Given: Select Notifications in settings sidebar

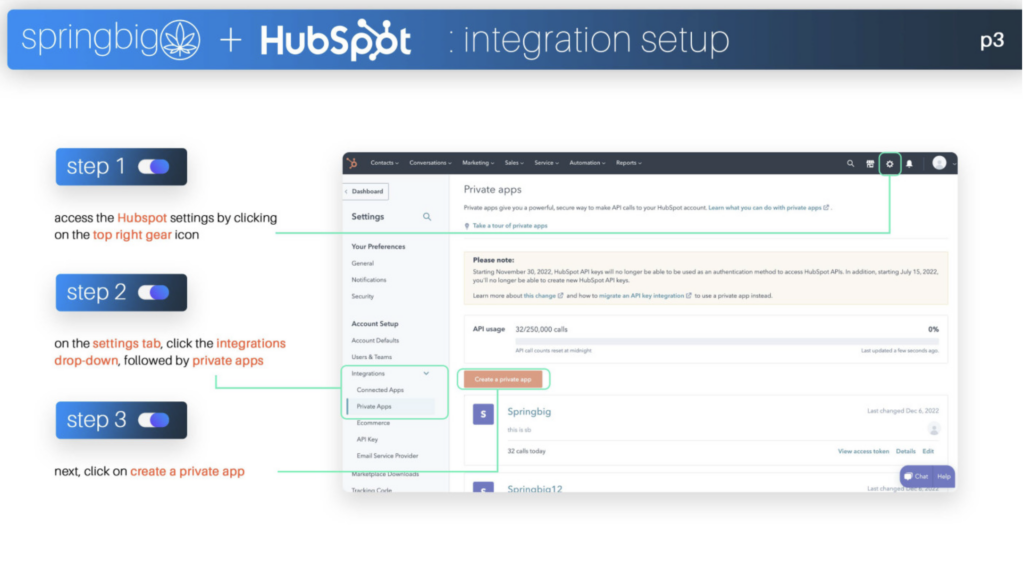Looking at the screenshot, I should (369, 280).
